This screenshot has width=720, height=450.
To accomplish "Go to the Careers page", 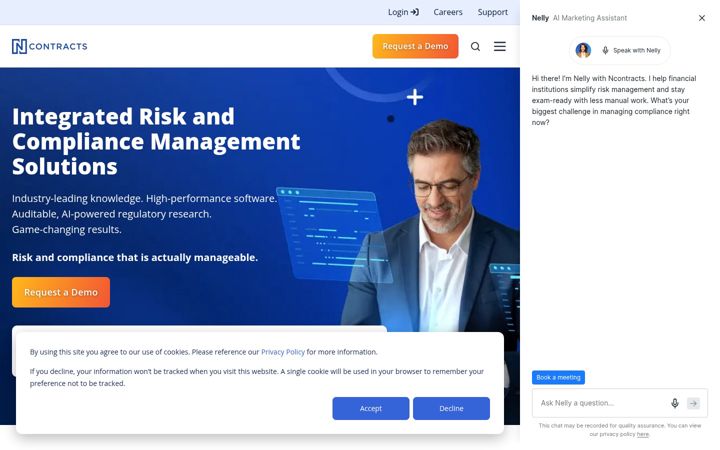I will coord(448,12).
